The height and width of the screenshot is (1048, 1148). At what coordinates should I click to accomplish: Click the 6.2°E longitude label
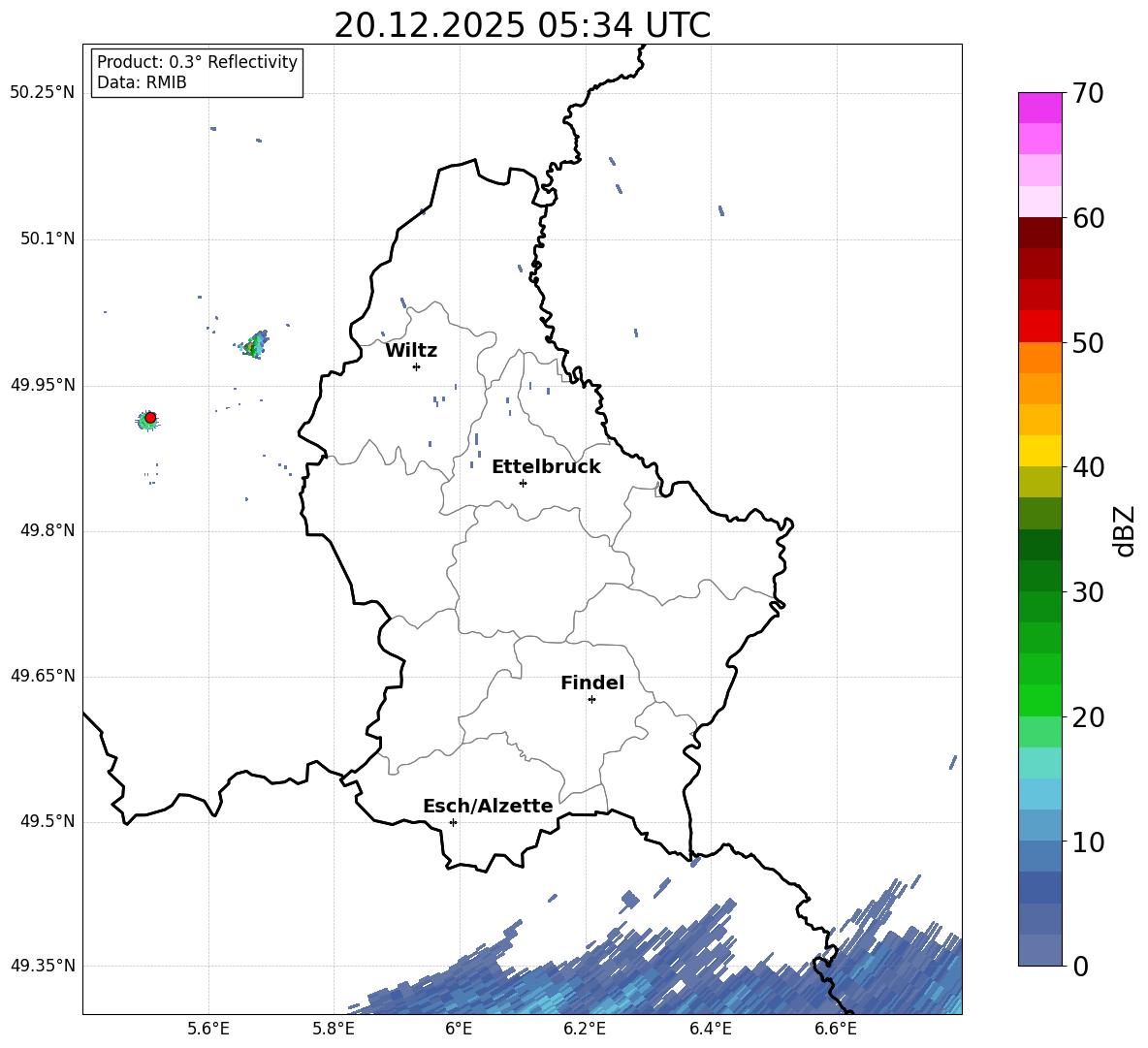click(585, 1029)
